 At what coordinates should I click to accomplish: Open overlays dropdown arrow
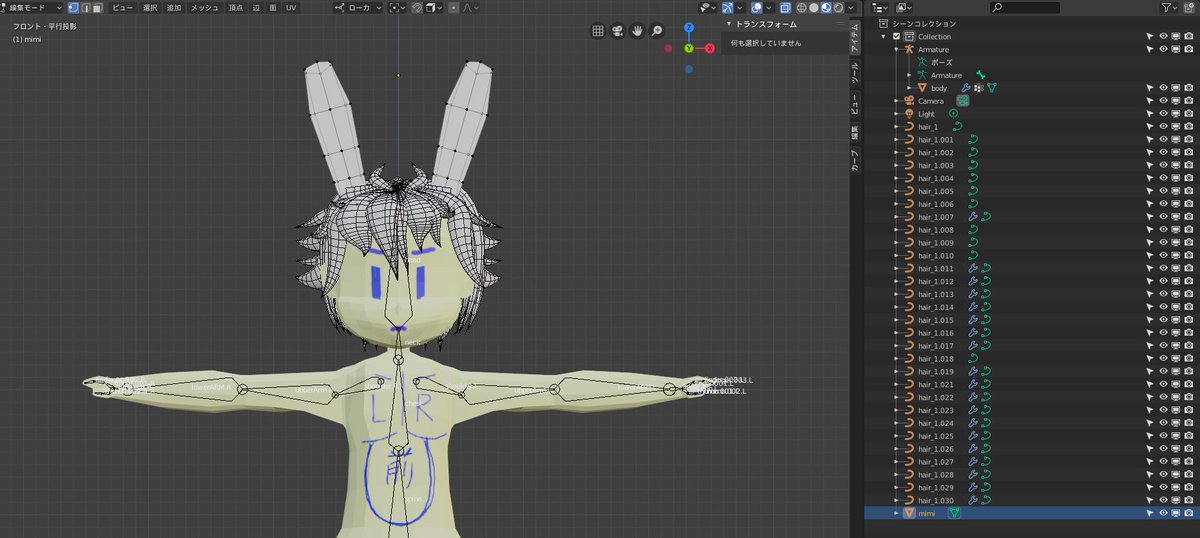click(x=768, y=7)
